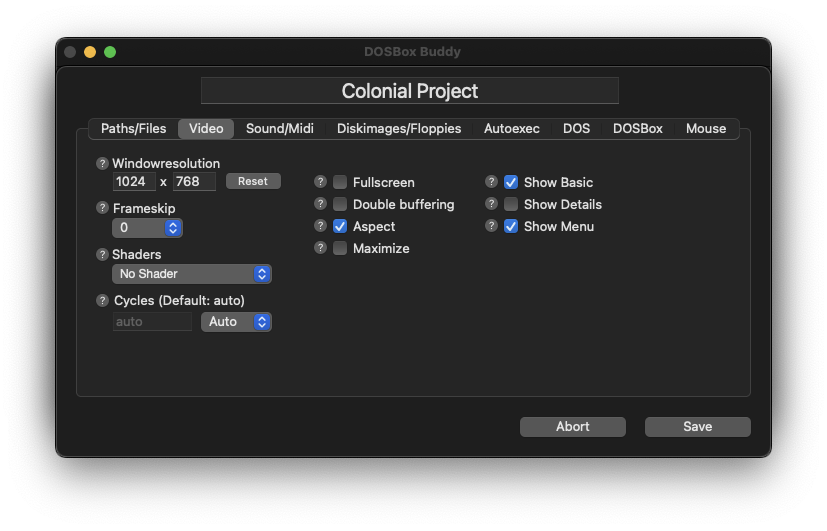The height and width of the screenshot is (531, 827).
Task: Open help icon beside Double buffering
Action: coord(320,204)
